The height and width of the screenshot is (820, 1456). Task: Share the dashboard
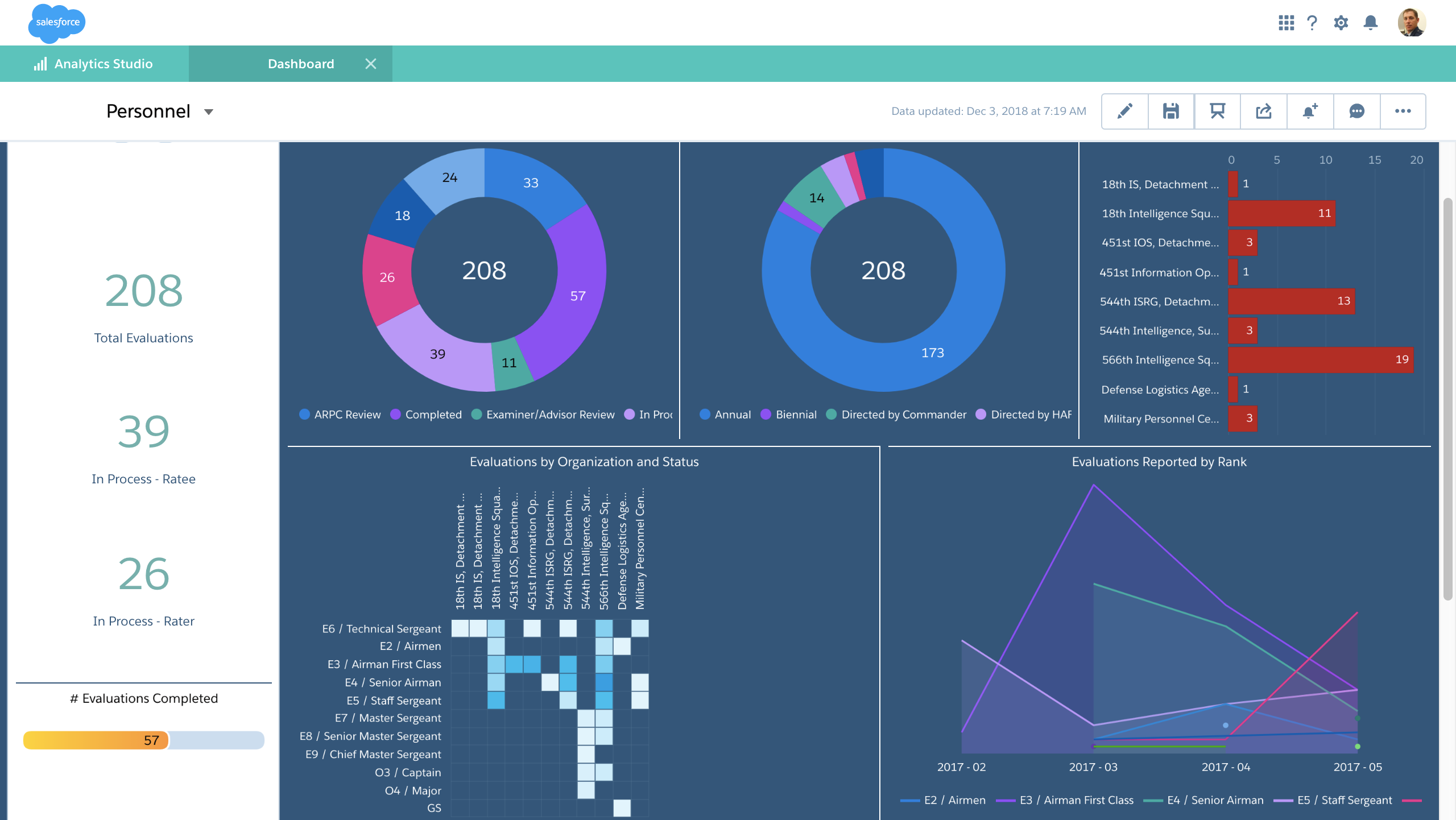[1263, 111]
